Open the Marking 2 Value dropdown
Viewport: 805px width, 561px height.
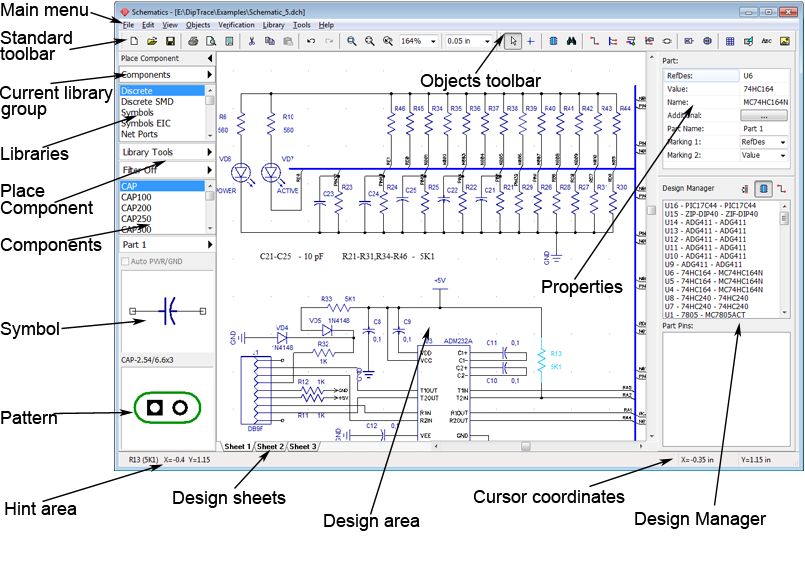[x=783, y=155]
